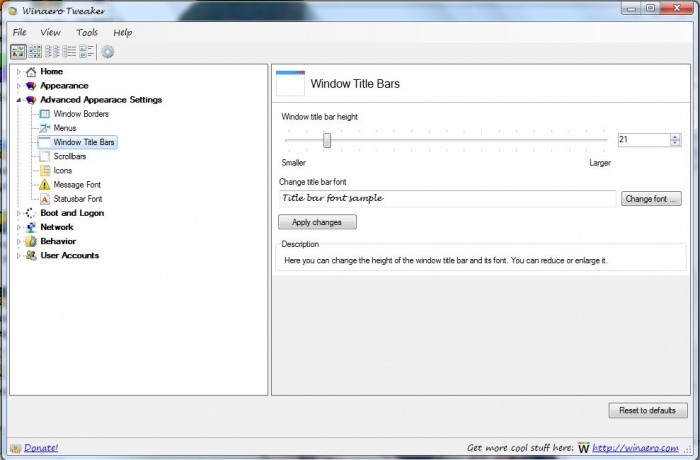Close the Winaero Tweaker window
Image resolution: width=700 pixels, height=460 pixels.
[x=677, y=8]
